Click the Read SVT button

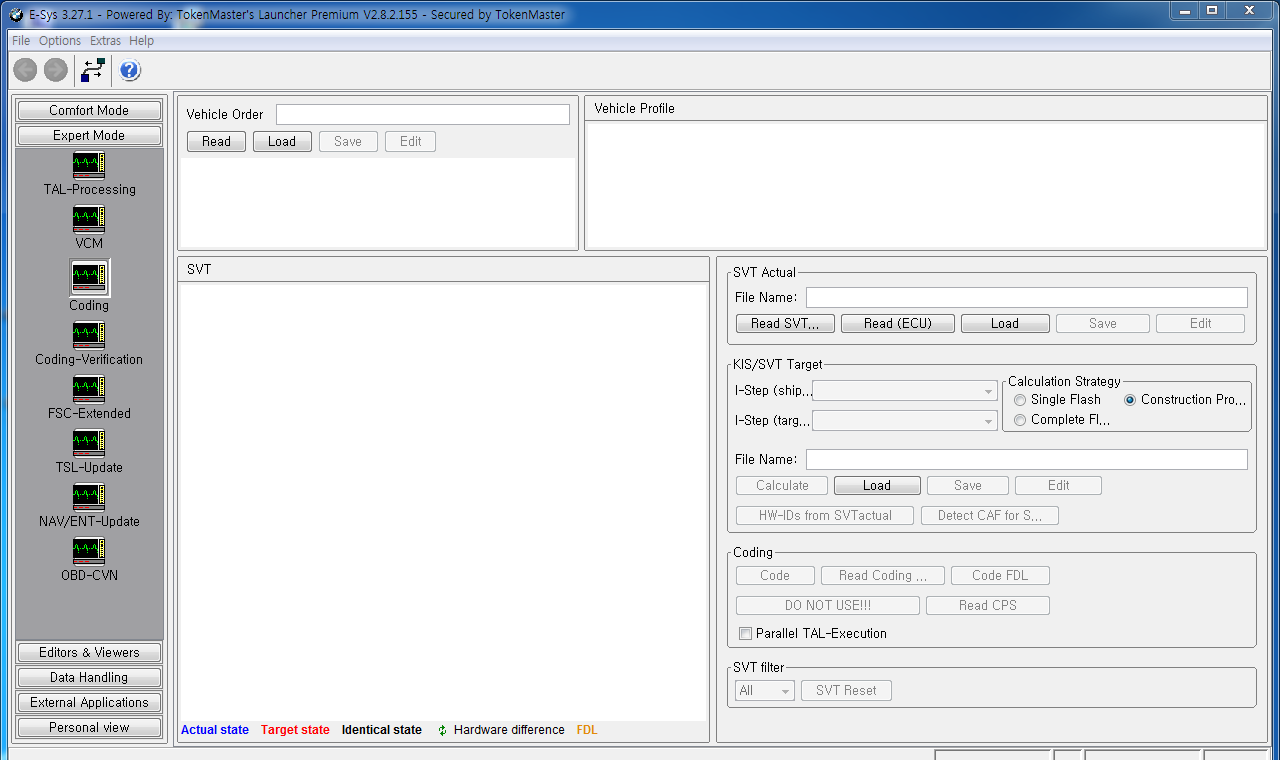[x=784, y=323]
